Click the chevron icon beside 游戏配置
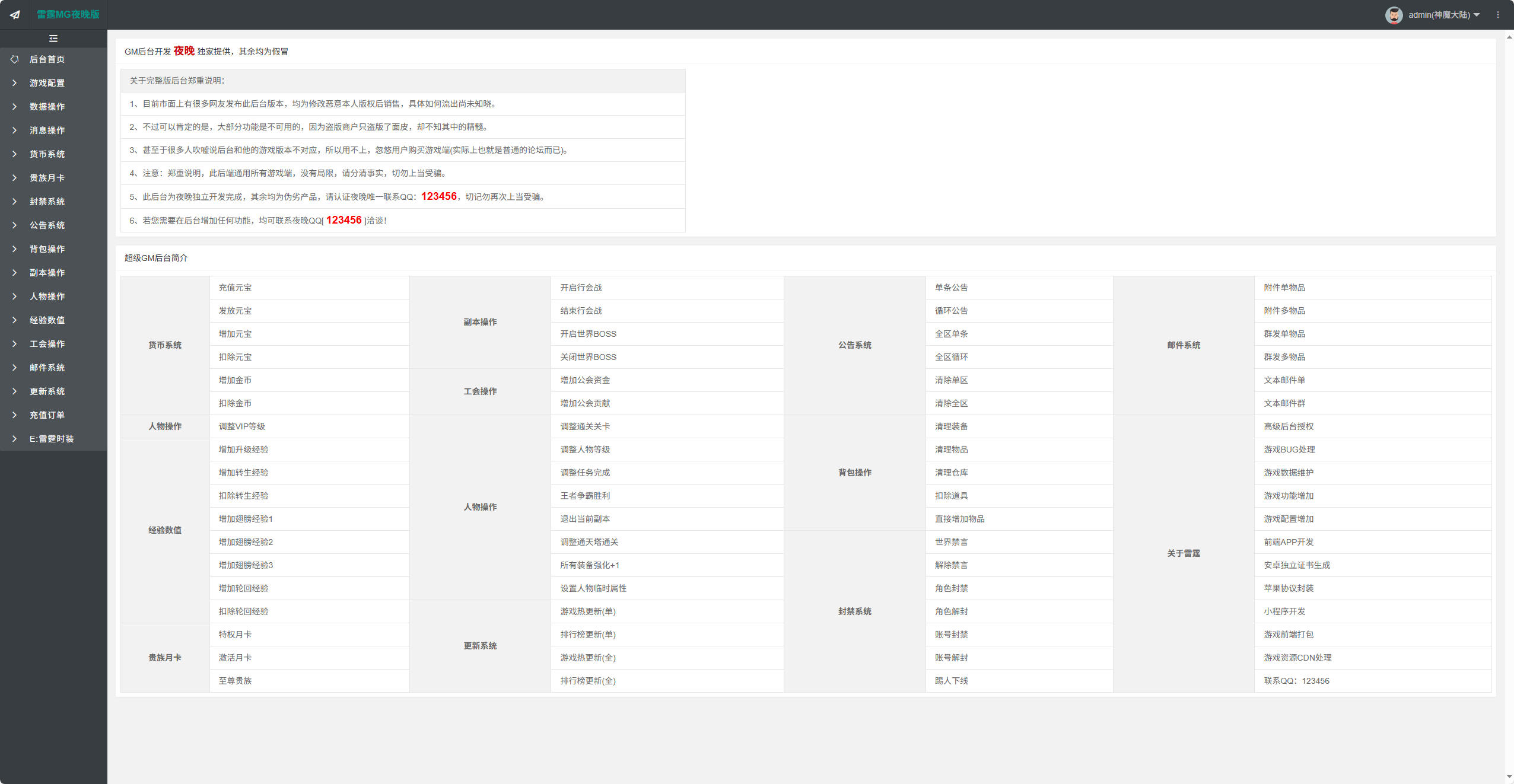 click(15, 83)
